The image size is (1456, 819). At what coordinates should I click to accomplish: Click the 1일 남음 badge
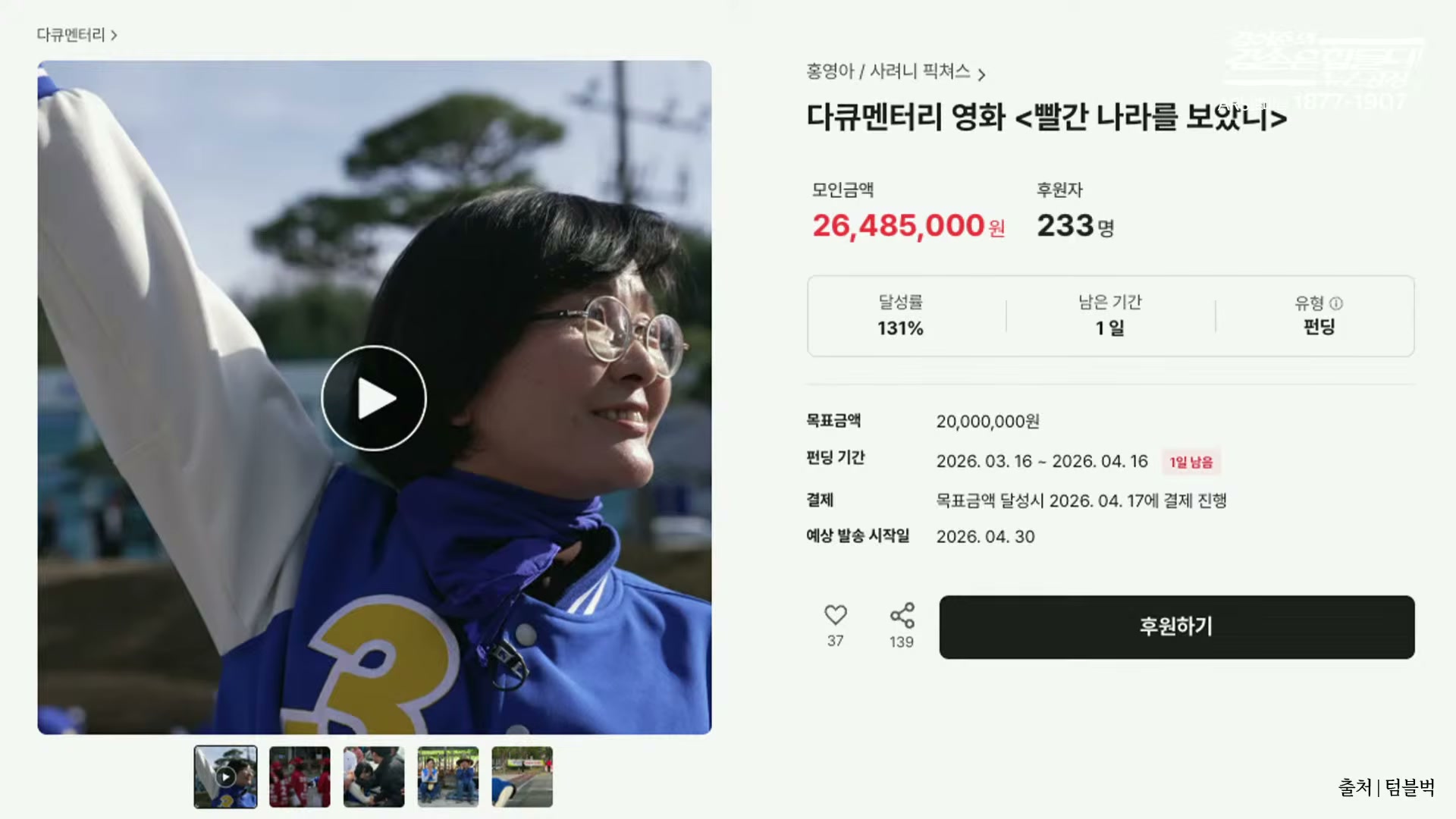pyautogui.click(x=1191, y=462)
